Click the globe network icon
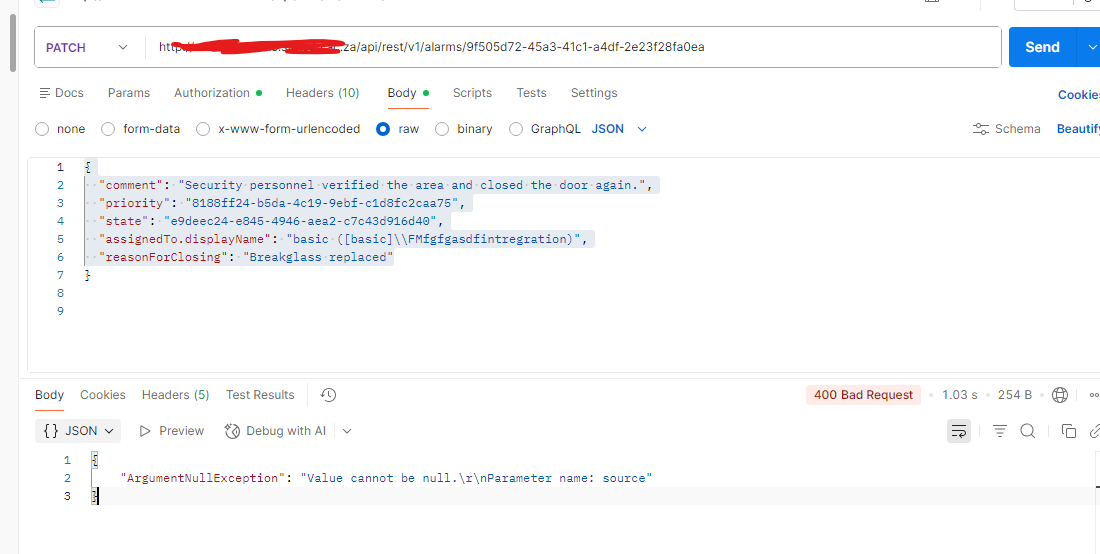Image resolution: width=1100 pixels, height=554 pixels. coord(1060,395)
